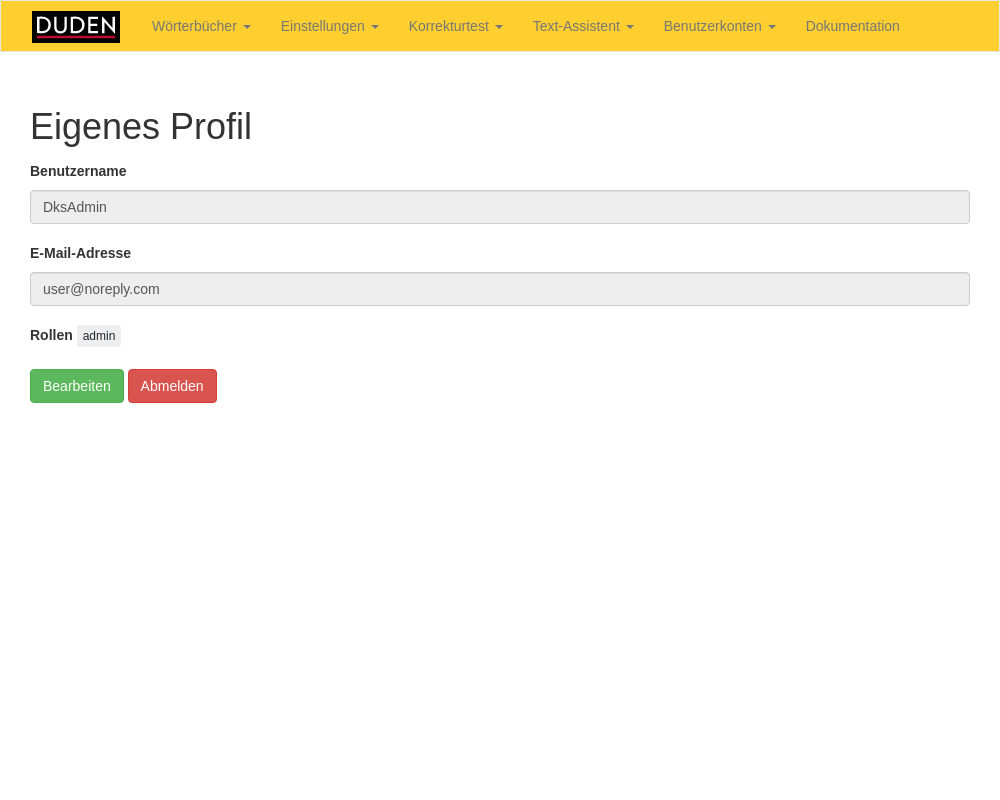Click the admin role badge

click(99, 336)
